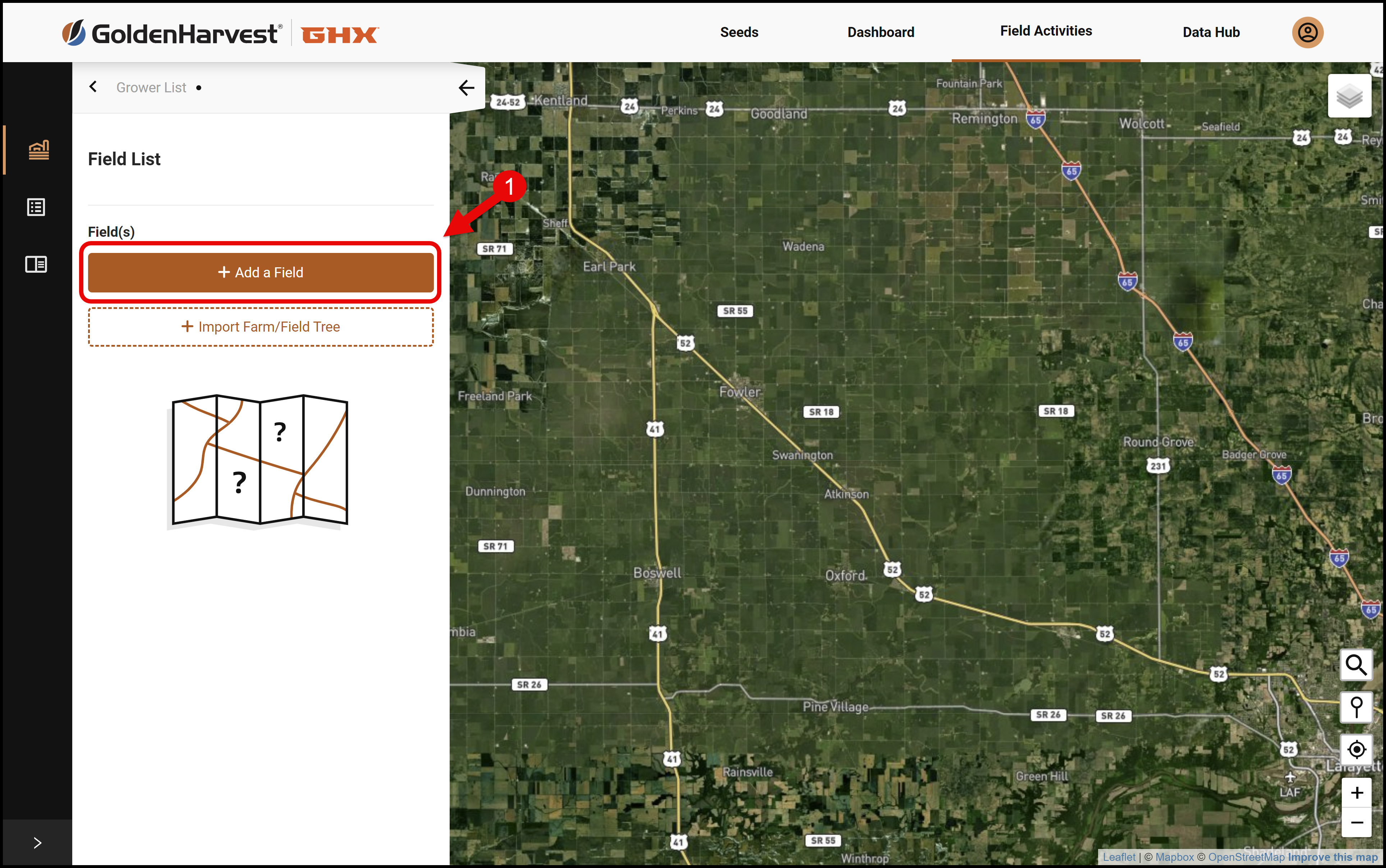Collapse the field panel with arrow icon
This screenshot has height=868, width=1386.
click(x=467, y=87)
